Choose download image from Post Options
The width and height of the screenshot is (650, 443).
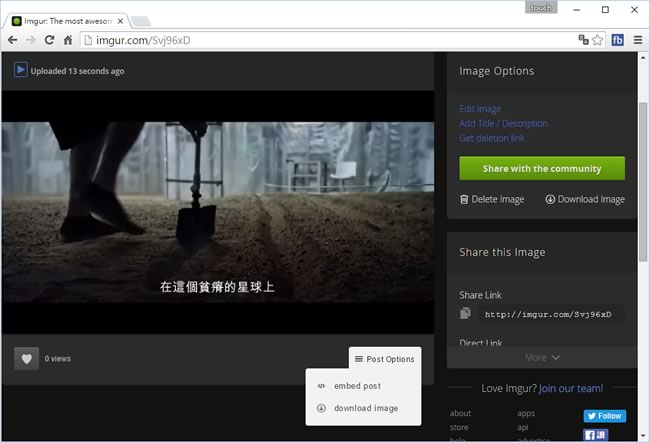point(366,408)
